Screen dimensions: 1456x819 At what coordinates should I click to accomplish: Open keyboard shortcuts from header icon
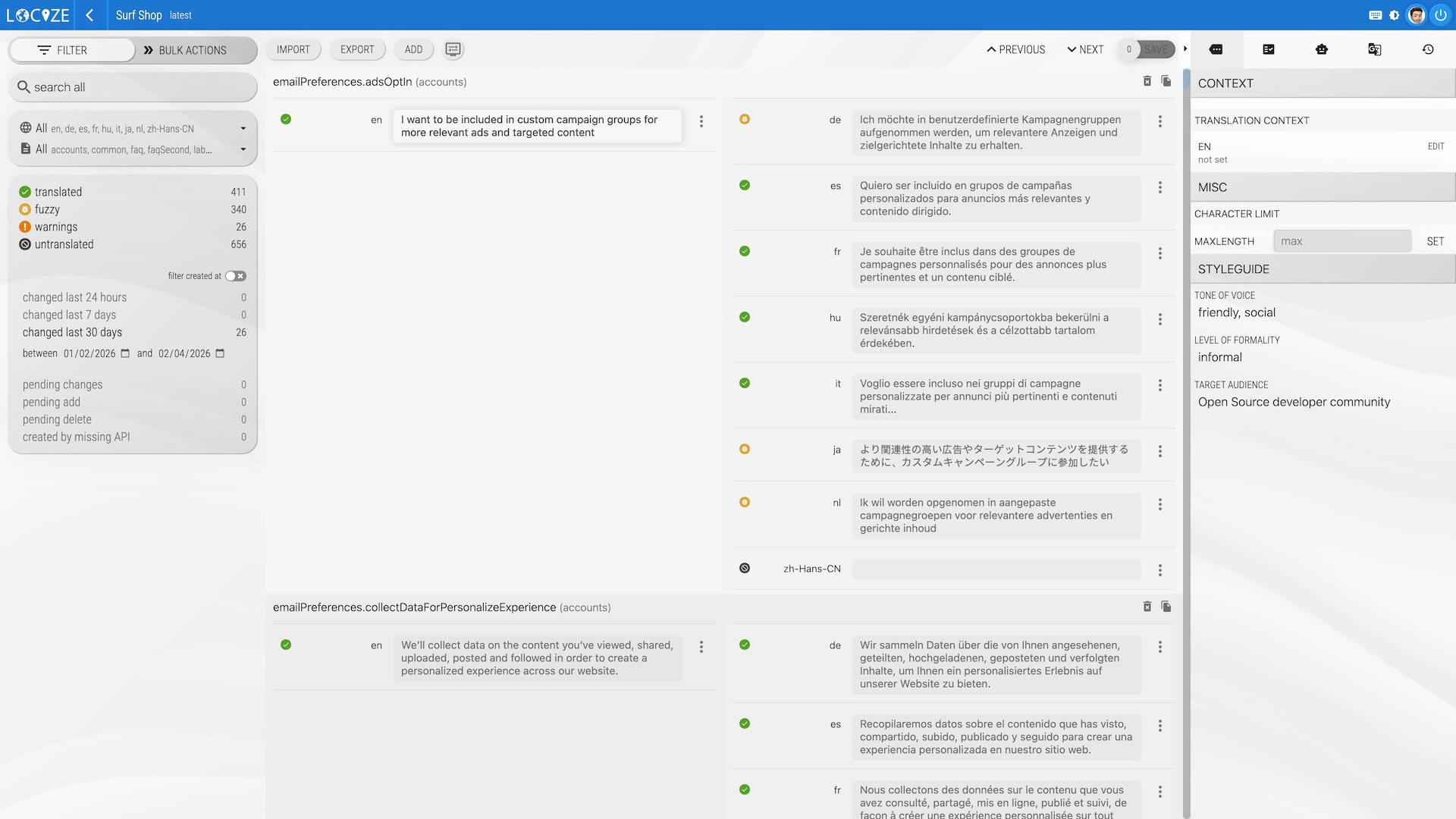1376,15
